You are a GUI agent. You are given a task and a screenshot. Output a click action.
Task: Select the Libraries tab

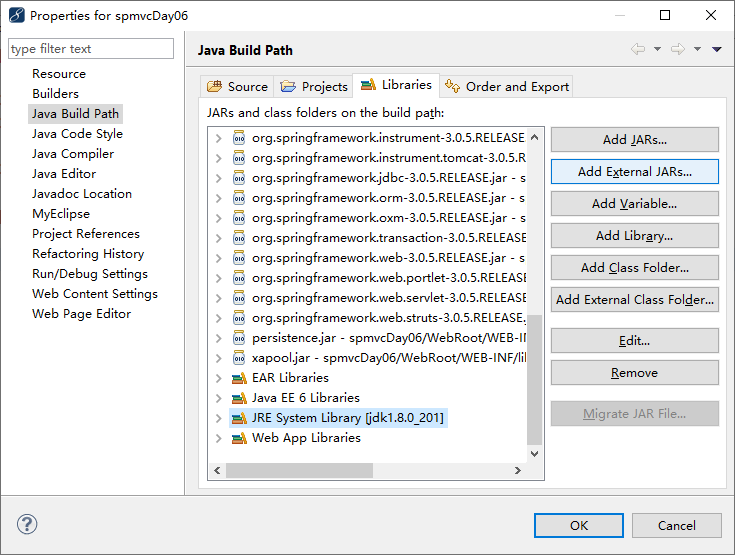[x=396, y=85]
